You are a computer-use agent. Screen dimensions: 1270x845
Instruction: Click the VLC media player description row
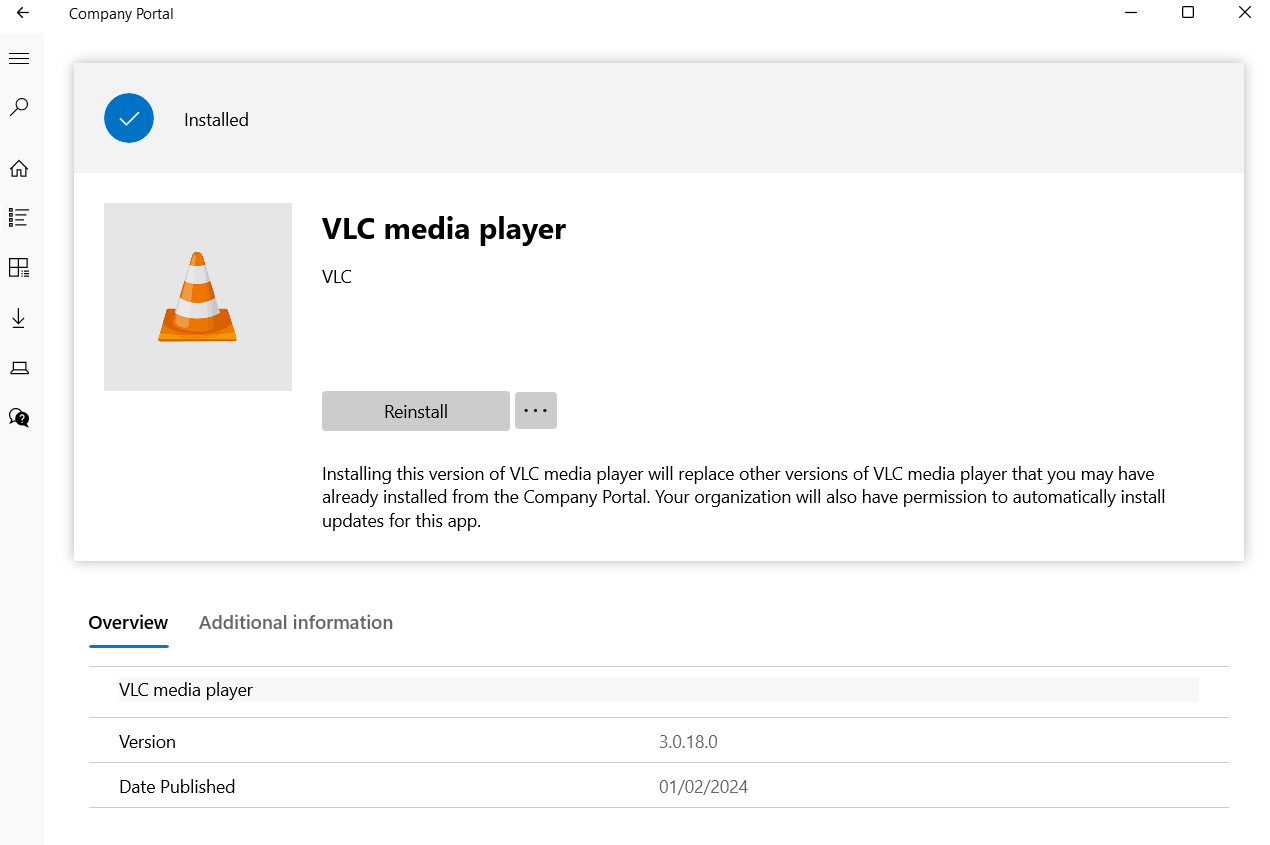(x=658, y=690)
